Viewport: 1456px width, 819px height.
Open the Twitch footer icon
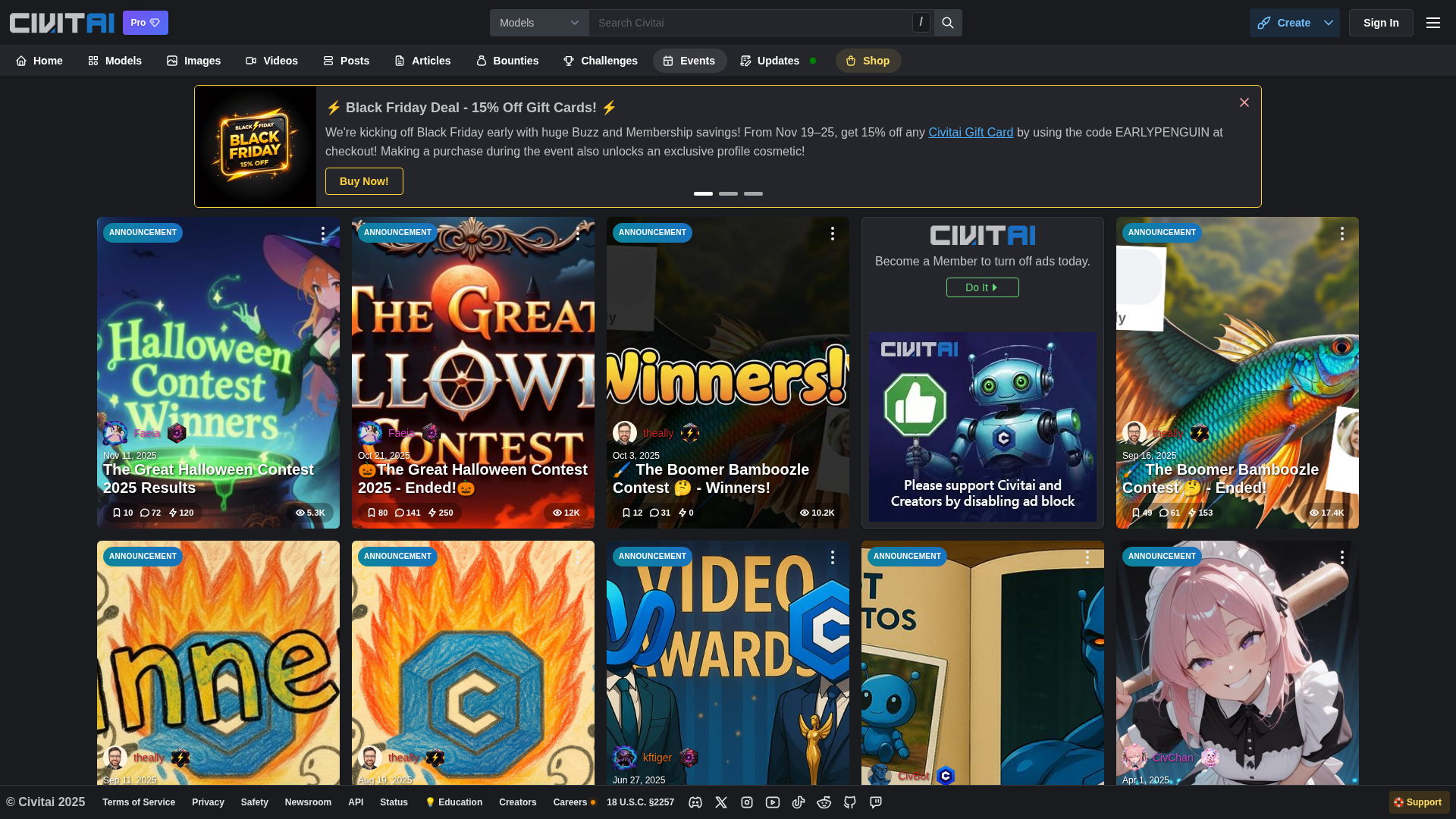876,802
